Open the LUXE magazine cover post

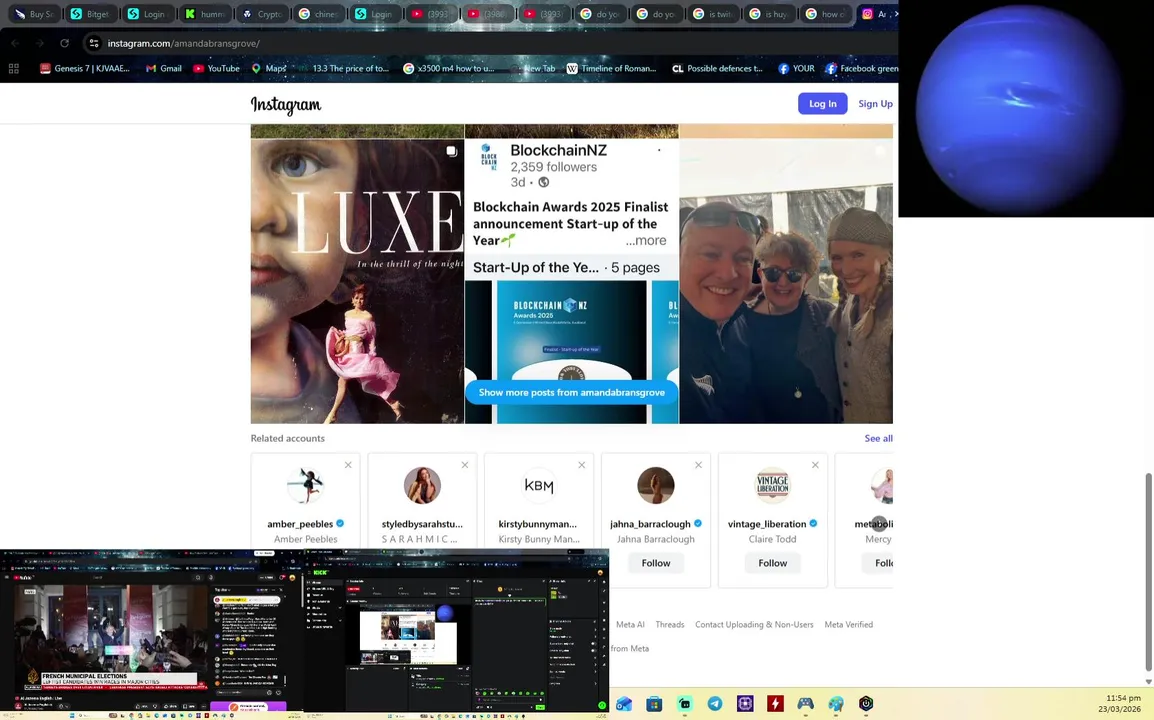[357, 281]
